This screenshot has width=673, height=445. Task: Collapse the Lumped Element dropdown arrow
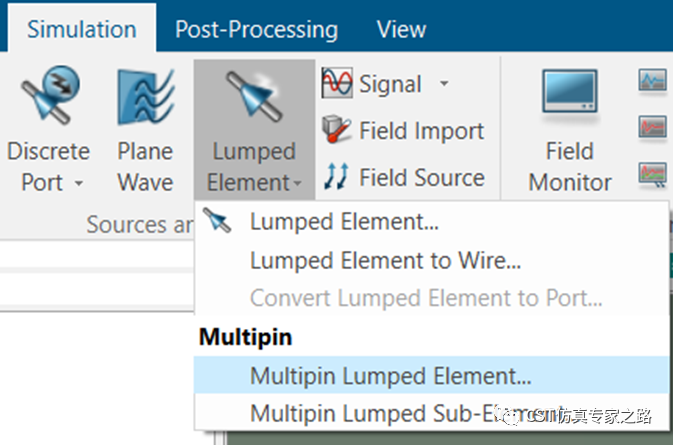pos(297,184)
